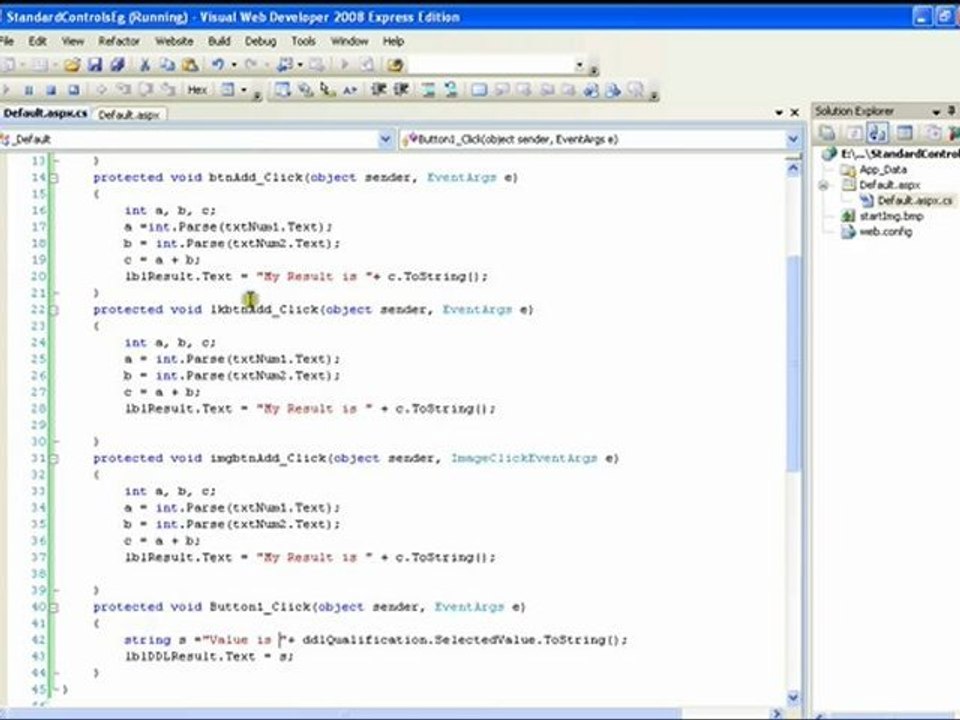Open the Debug menu
This screenshot has height=720, width=960.
[260, 41]
